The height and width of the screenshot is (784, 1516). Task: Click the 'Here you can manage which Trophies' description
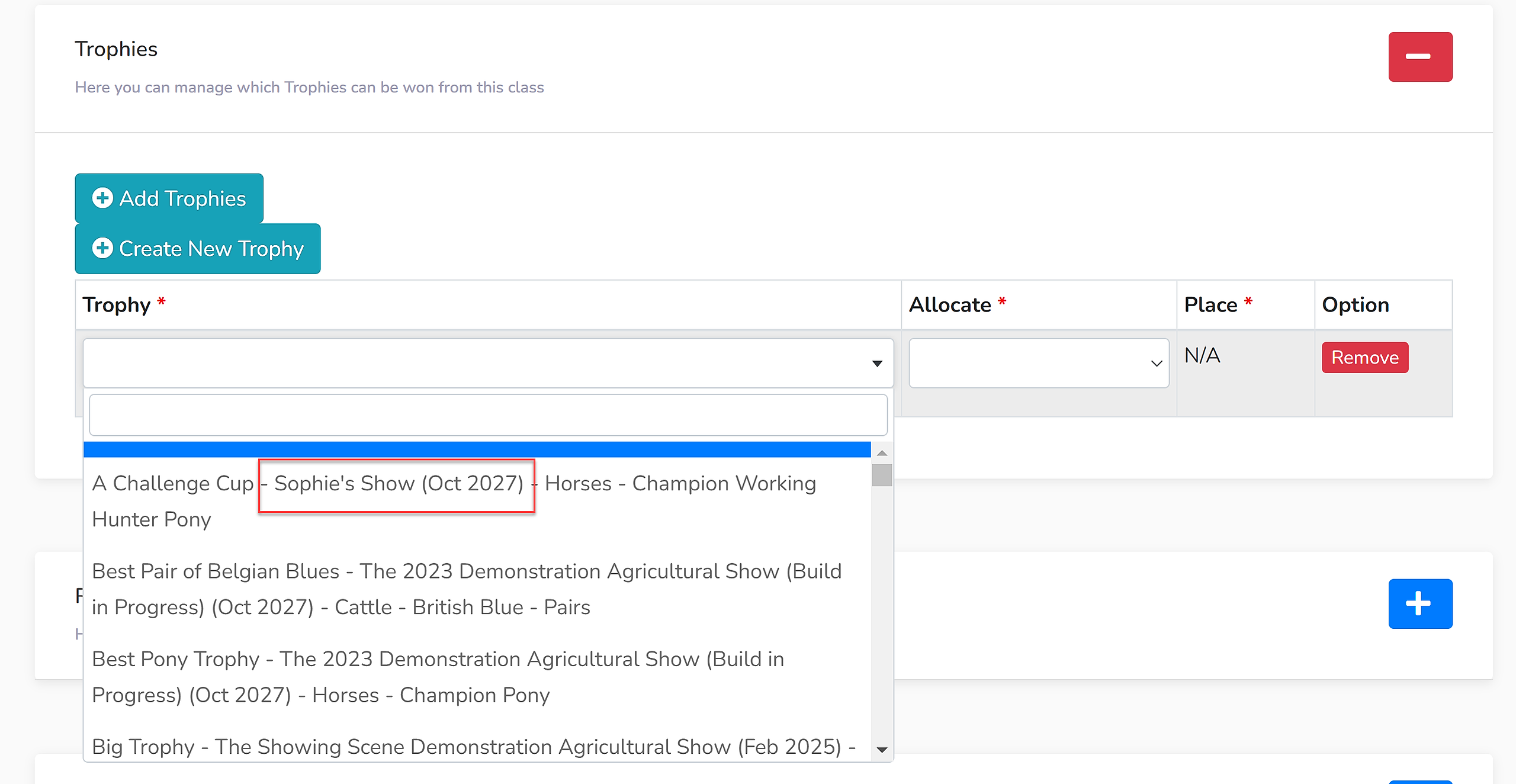pyautogui.click(x=309, y=87)
